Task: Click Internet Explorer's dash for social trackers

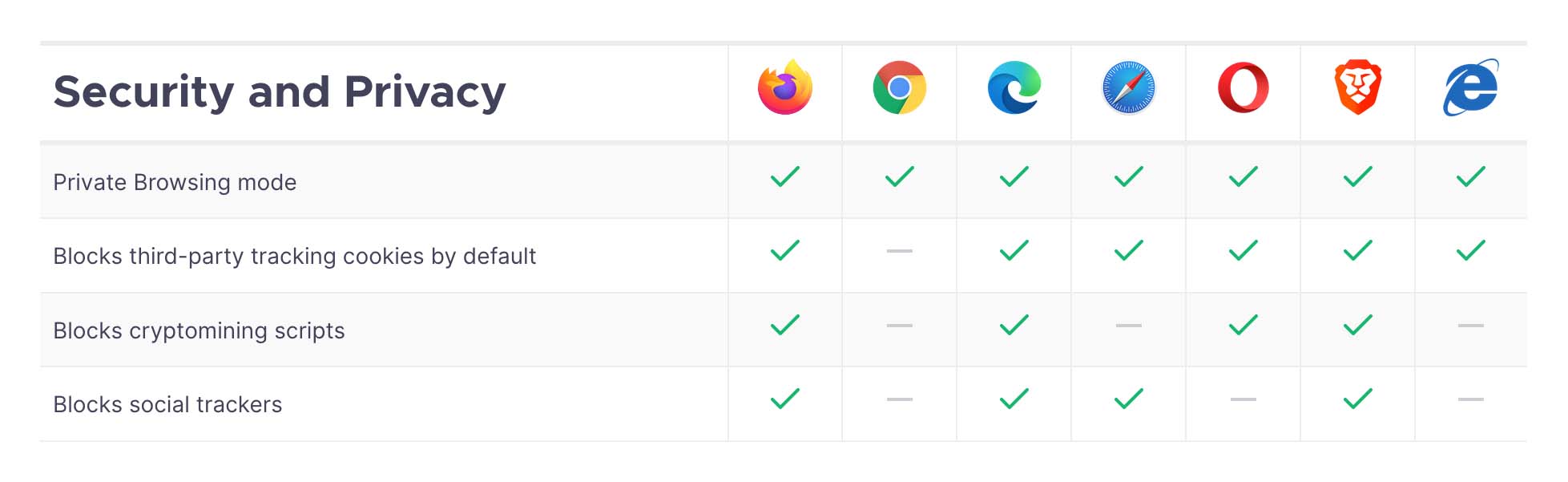Action: point(1471,399)
